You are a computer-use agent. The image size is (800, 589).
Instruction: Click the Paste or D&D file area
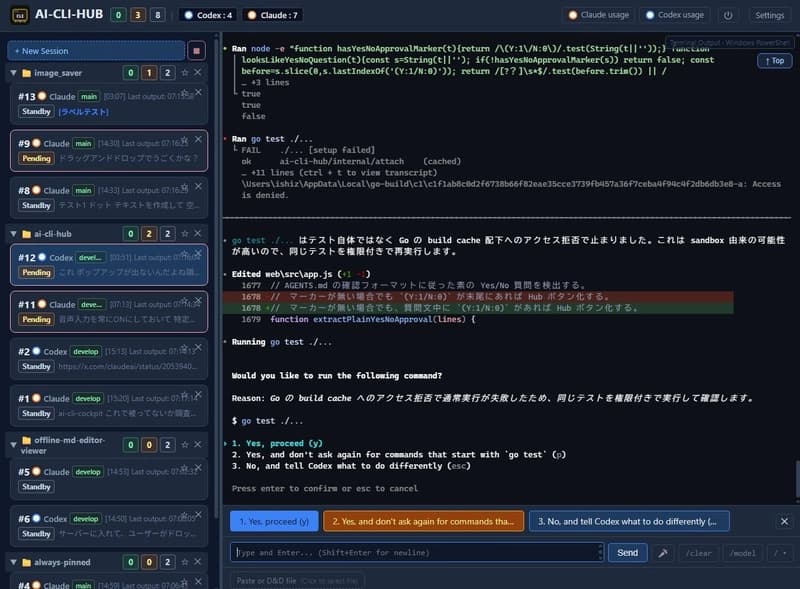[x=297, y=580]
